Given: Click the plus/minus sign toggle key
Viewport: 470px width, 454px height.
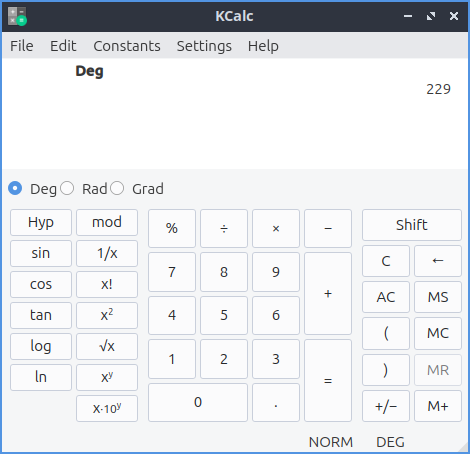Looking at the screenshot, I should pos(386,406).
